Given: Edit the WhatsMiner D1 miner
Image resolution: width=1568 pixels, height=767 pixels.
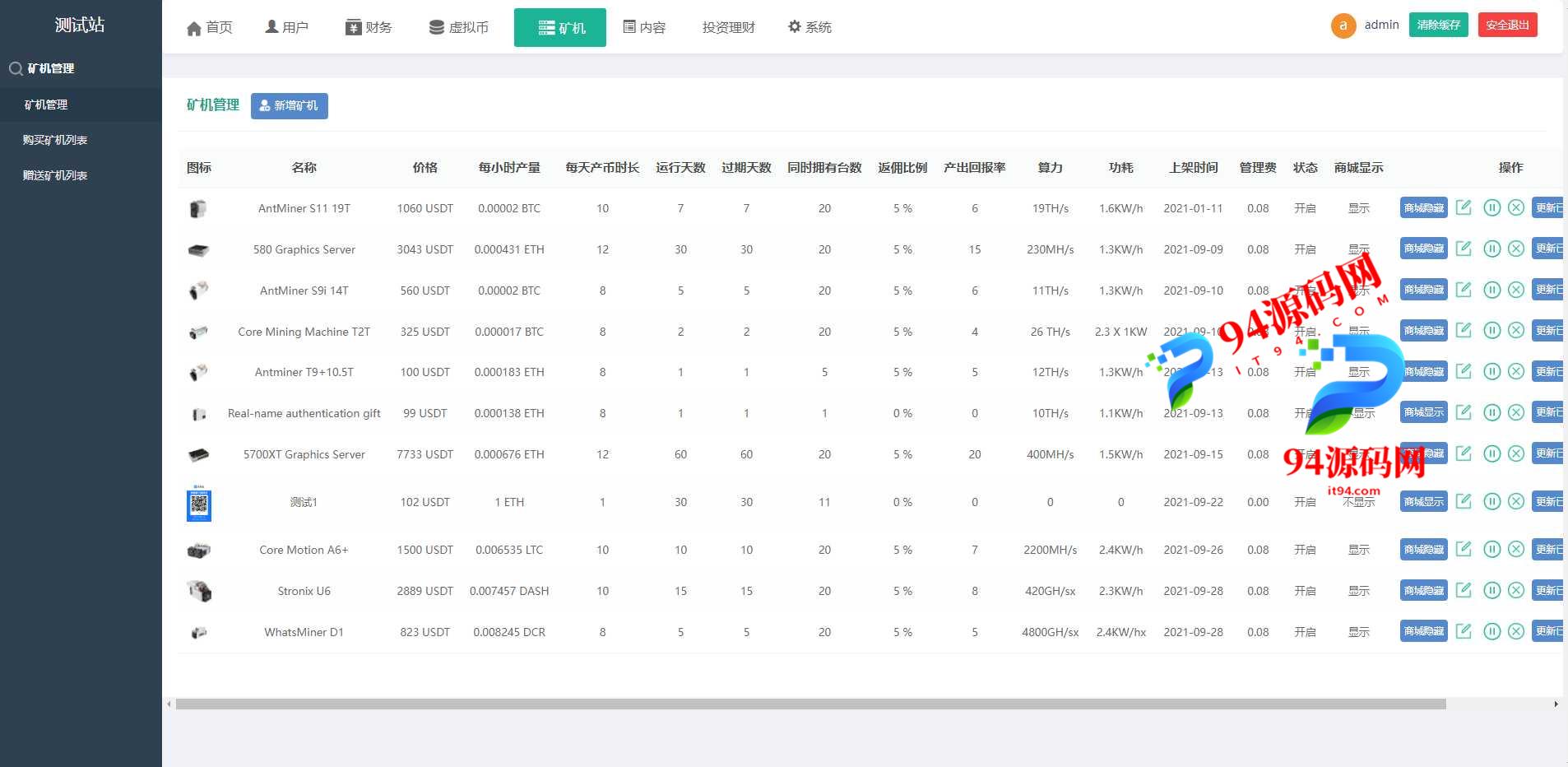Looking at the screenshot, I should tap(1464, 630).
